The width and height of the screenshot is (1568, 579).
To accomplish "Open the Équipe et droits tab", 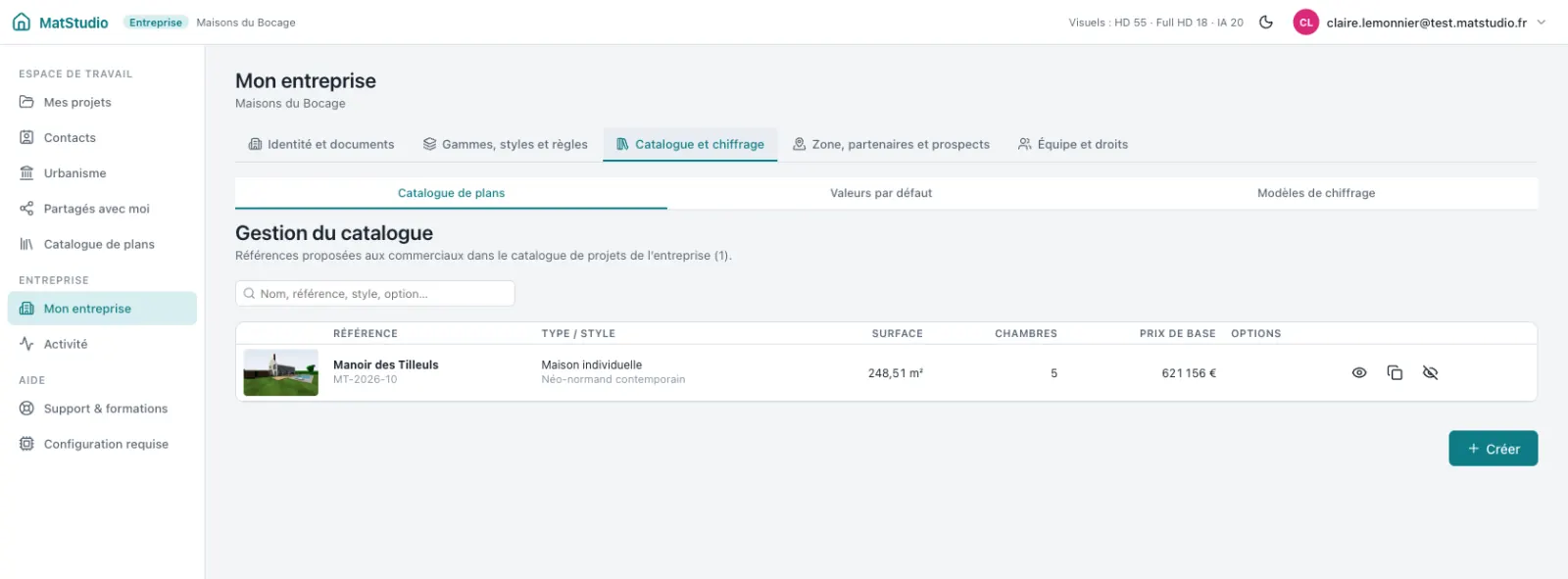I will pyautogui.click(x=1073, y=144).
